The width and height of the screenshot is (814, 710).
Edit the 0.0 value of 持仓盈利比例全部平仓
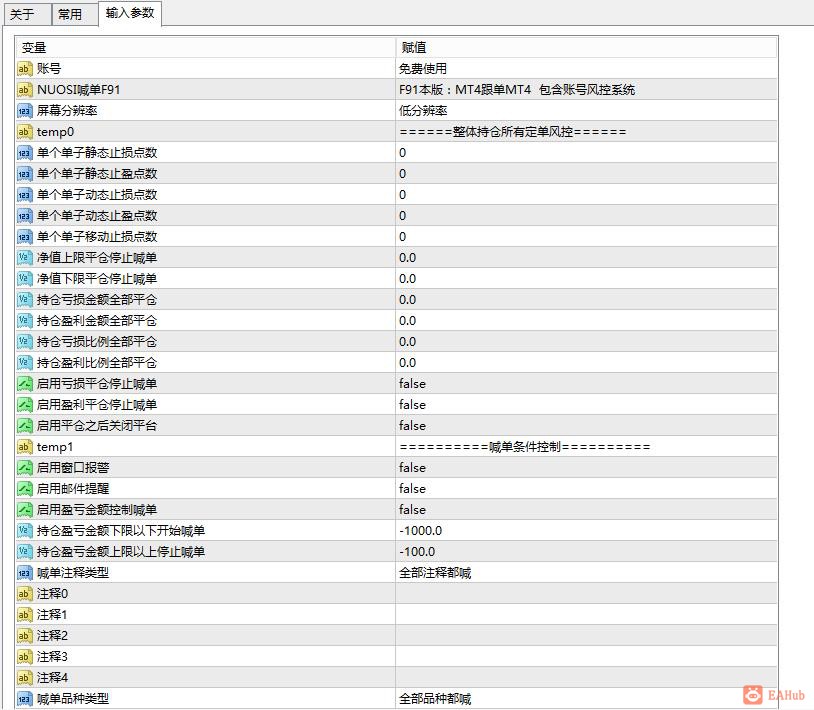(586, 362)
